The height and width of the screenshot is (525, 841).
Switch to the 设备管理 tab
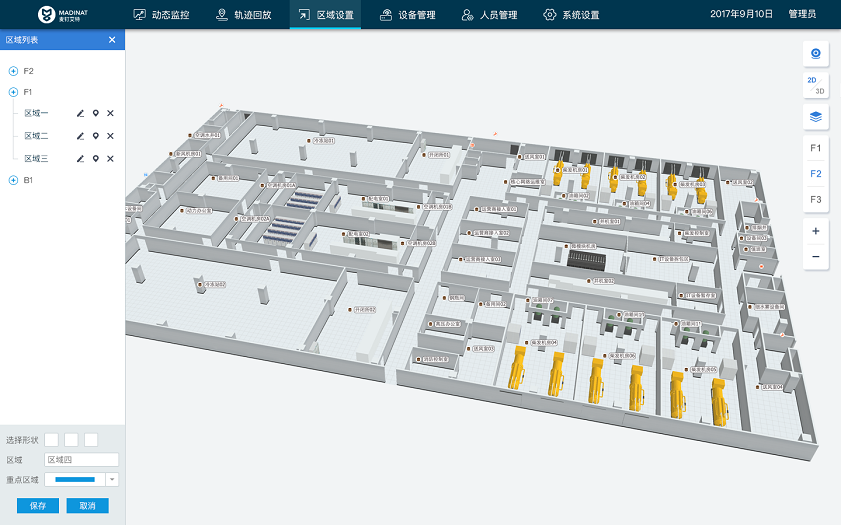point(407,15)
